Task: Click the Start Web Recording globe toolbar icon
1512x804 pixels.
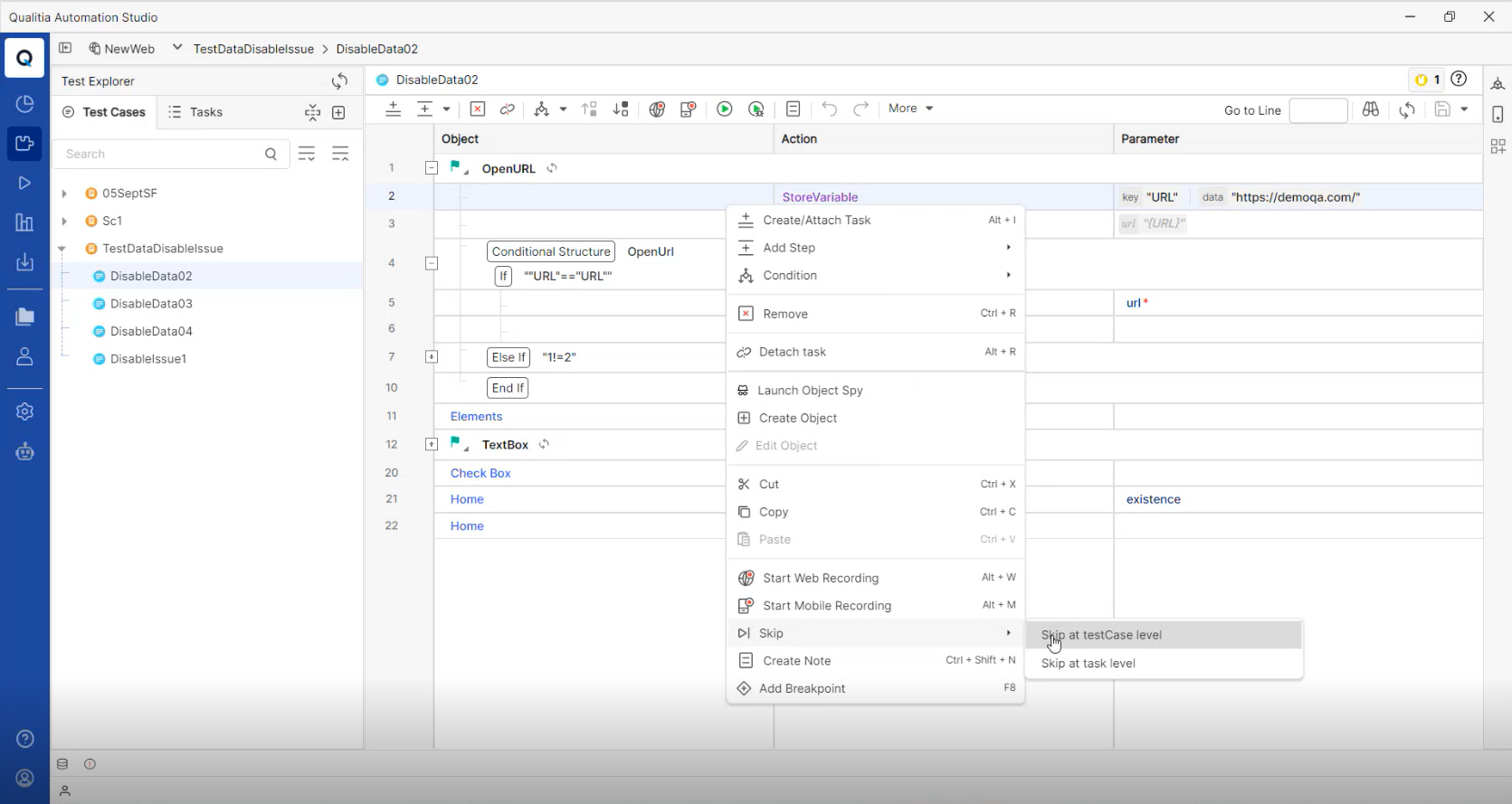Action: pyautogui.click(x=657, y=109)
